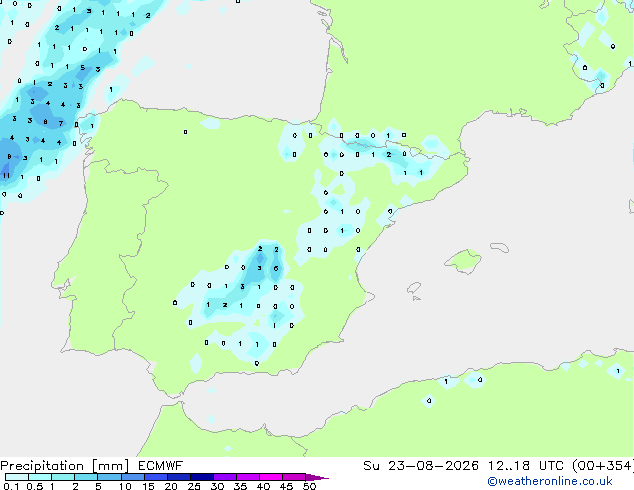Click the 35–40 mm legend swatch
The image size is (634, 490).
click(248, 477)
